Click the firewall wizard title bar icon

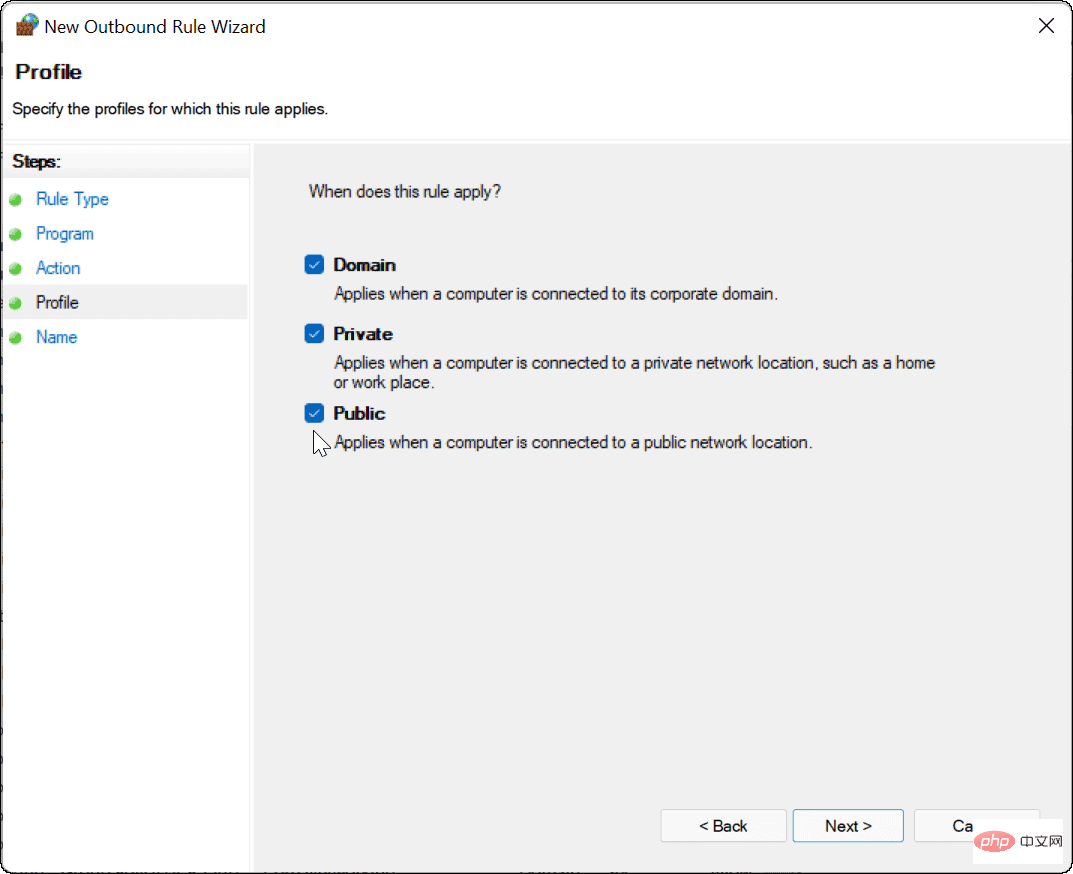coord(27,25)
